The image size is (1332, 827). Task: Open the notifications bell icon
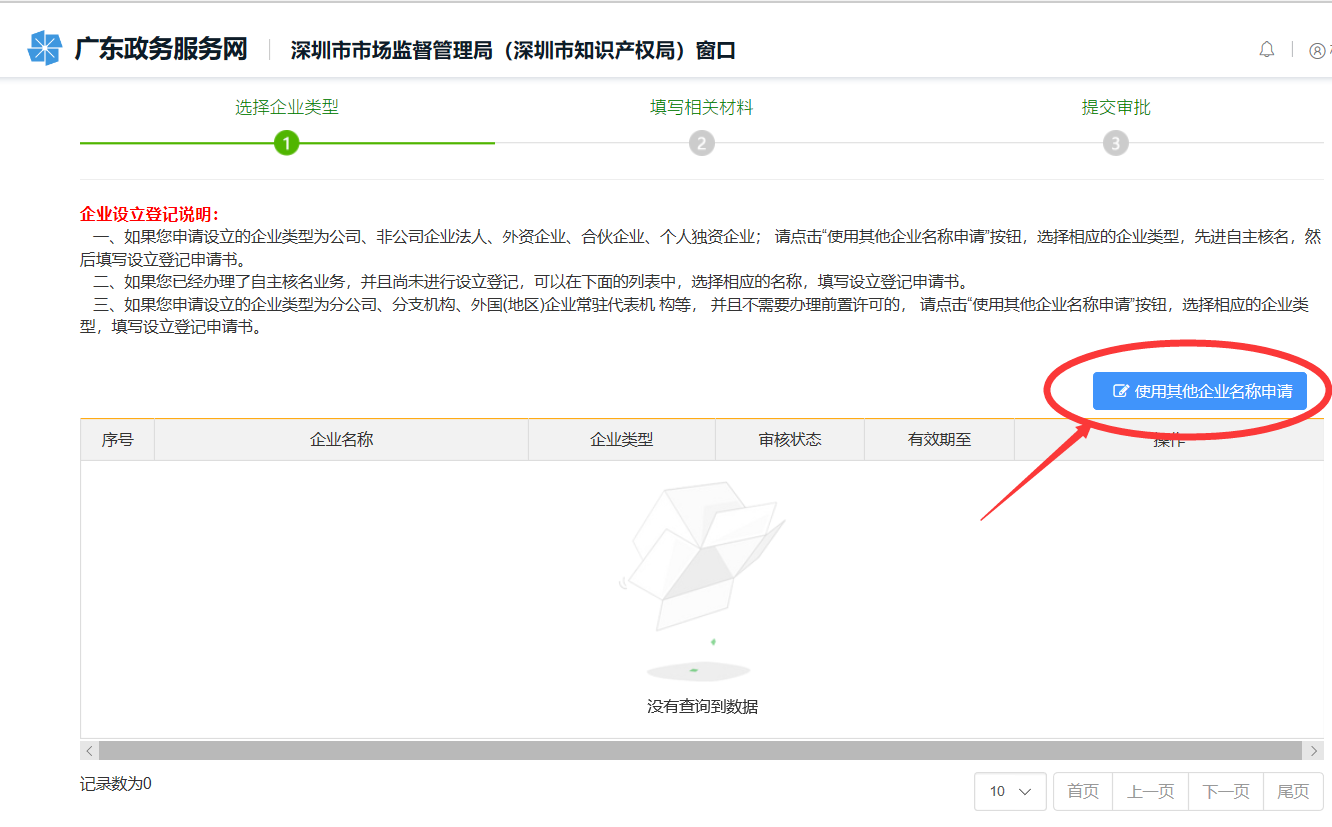point(1266,49)
